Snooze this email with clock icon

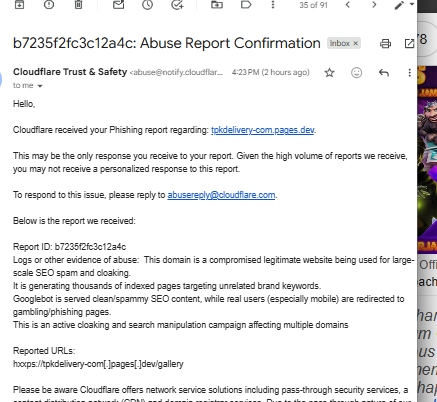(148, 4)
